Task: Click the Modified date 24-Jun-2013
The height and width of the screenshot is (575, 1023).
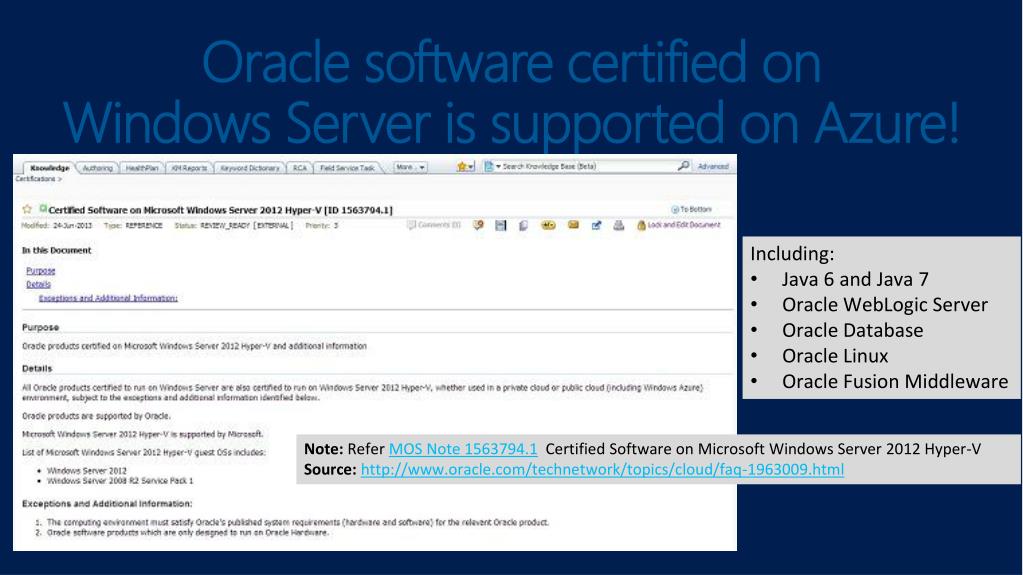Action: (72, 226)
